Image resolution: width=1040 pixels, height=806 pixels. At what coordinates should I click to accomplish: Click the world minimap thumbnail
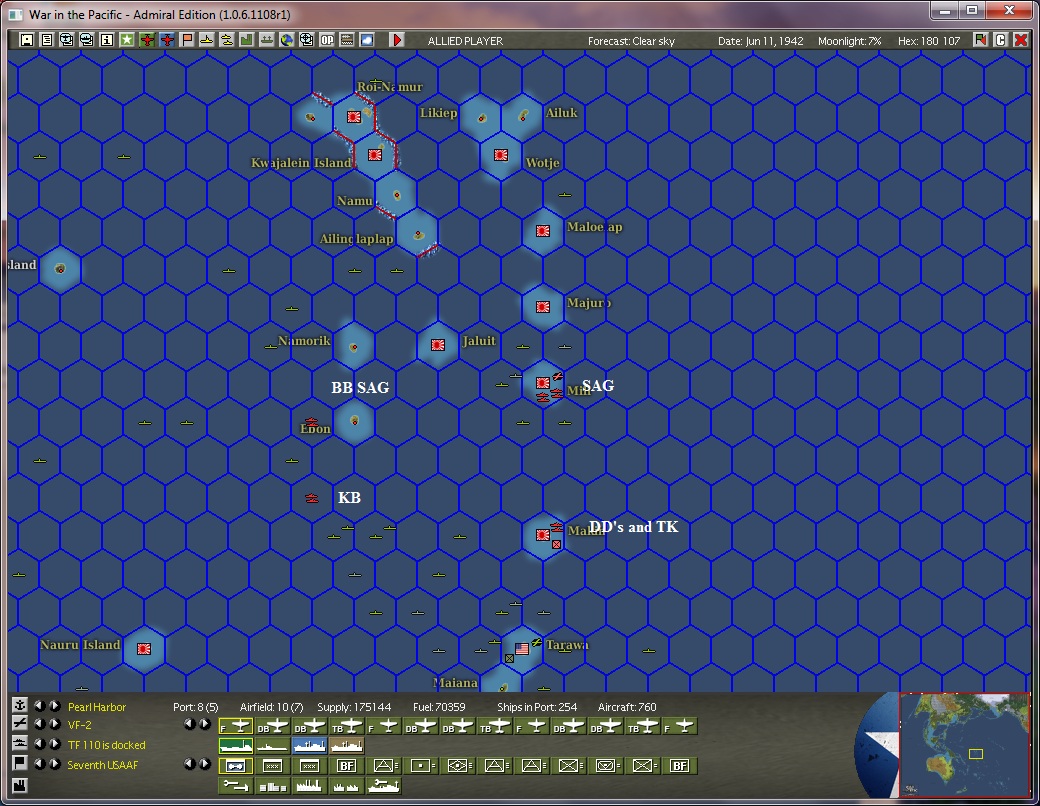(964, 744)
